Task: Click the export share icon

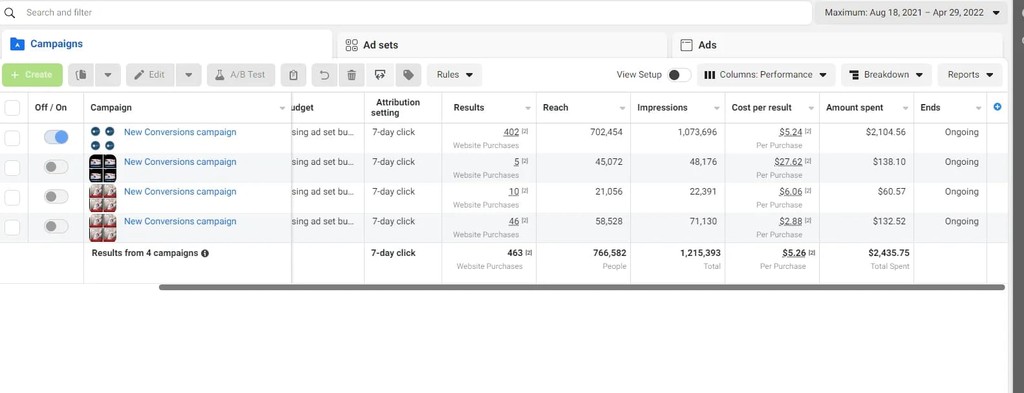Action: click(x=380, y=74)
